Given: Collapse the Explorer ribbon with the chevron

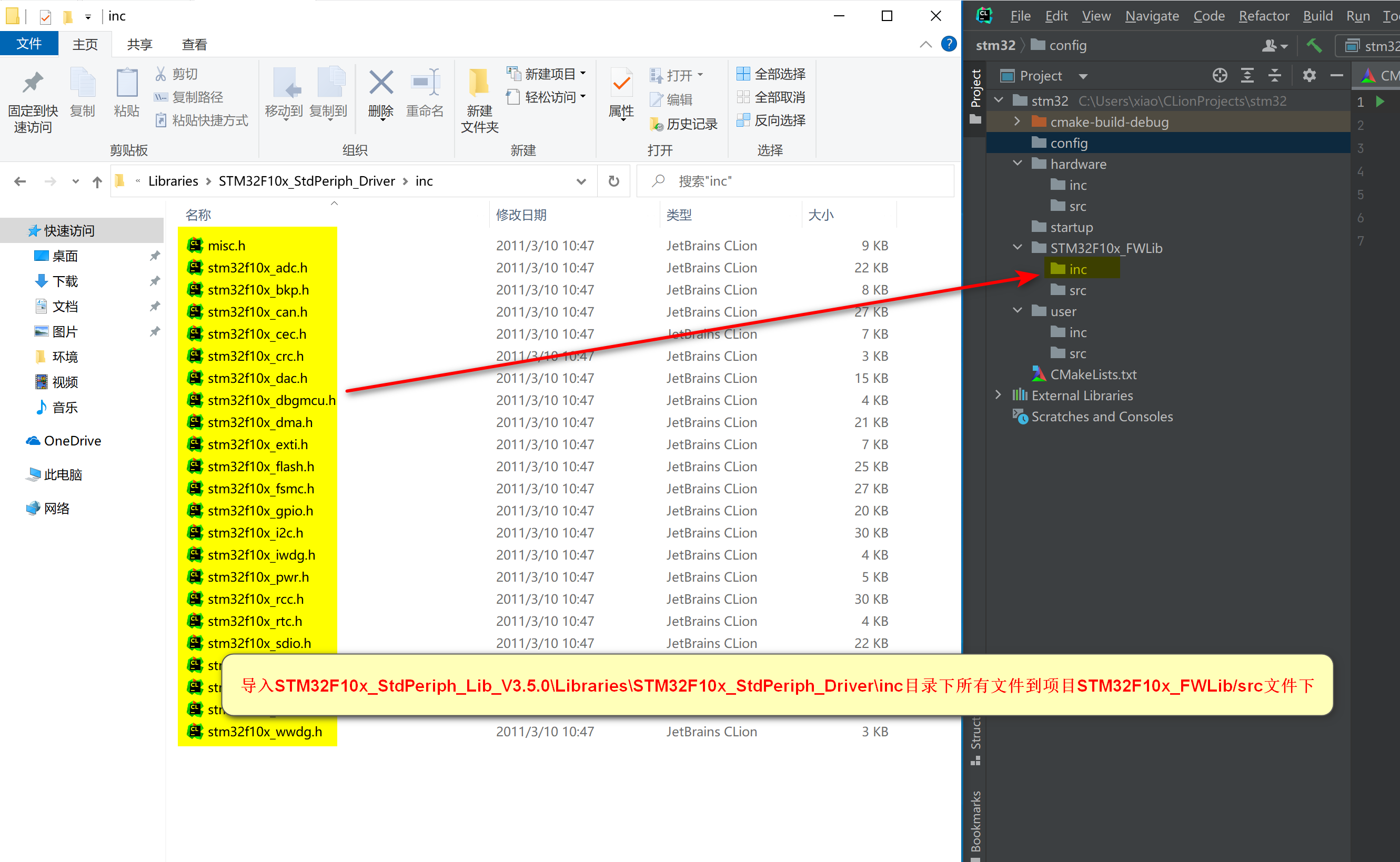Looking at the screenshot, I should pos(925,45).
